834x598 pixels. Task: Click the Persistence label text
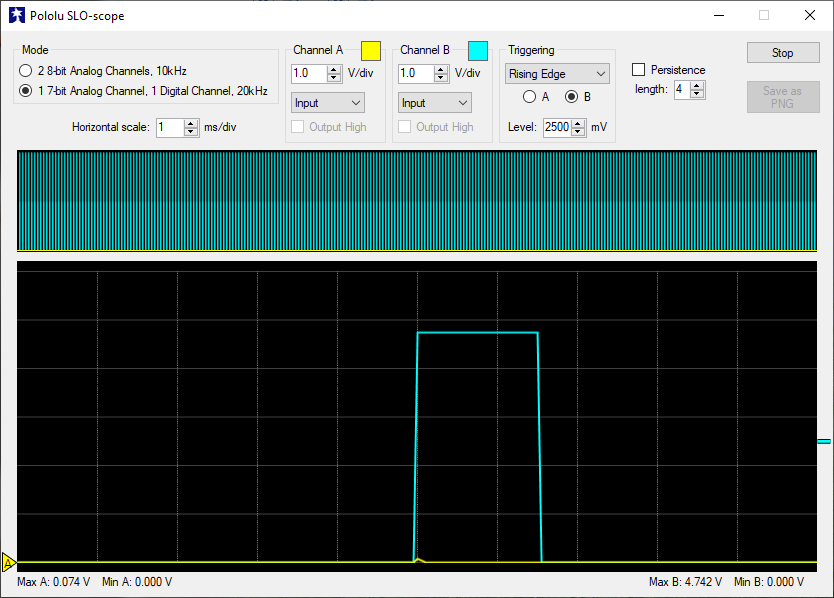tap(678, 70)
